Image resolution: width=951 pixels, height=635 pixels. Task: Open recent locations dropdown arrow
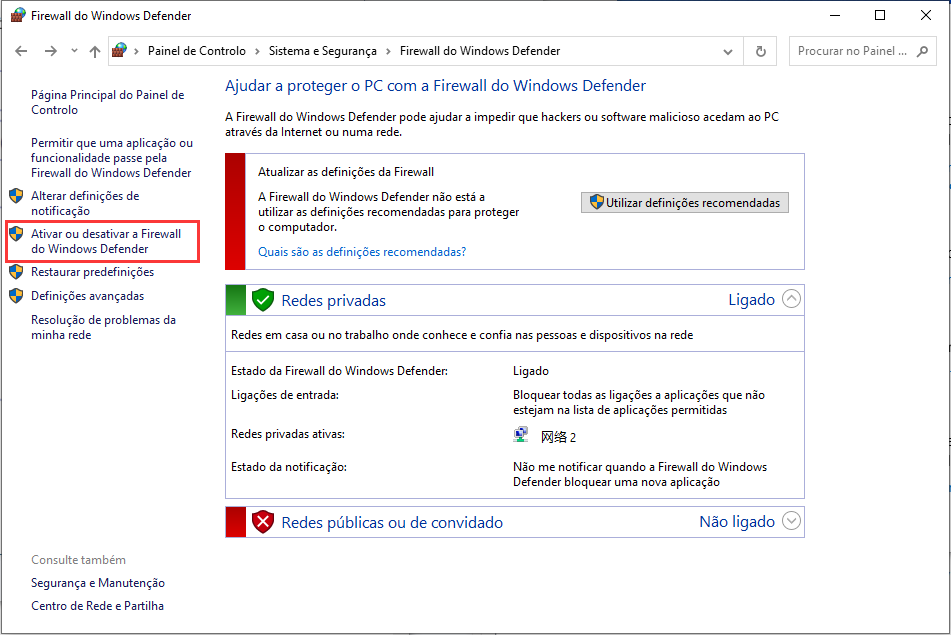point(74,51)
